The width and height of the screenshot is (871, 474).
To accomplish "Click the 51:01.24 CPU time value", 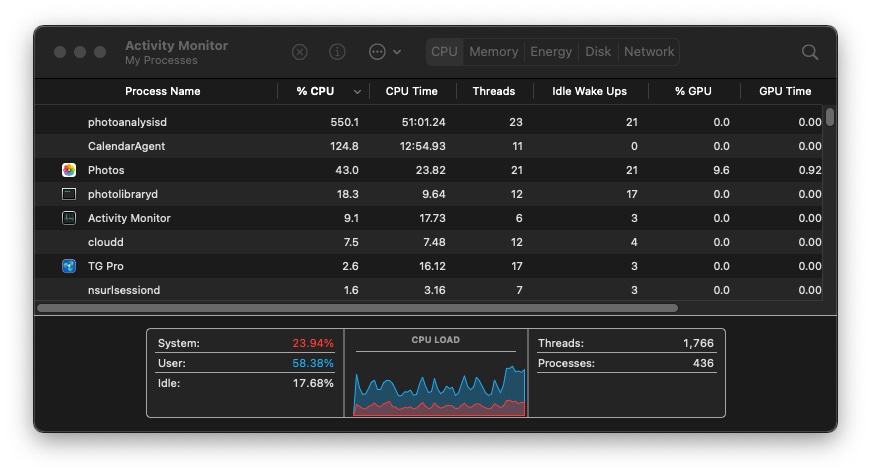I will point(423,122).
